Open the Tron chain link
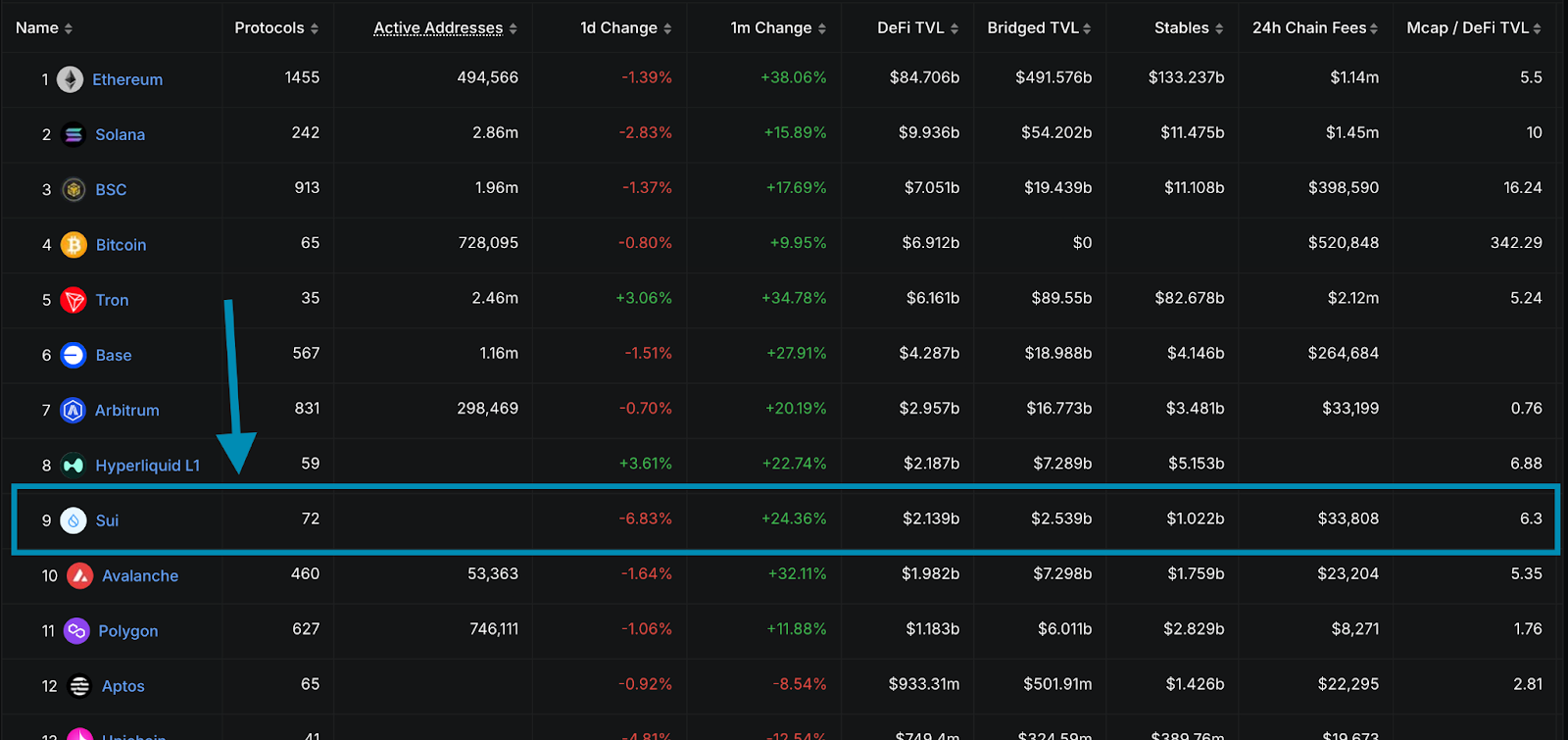The width and height of the screenshot is (1568, 740). pos(112,300)
